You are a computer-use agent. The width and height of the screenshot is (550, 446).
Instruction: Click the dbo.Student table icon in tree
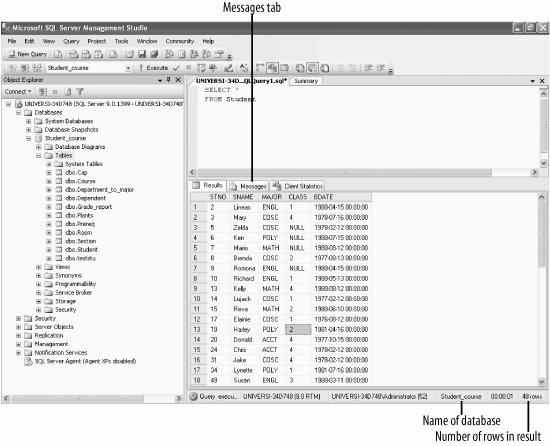click(59, 250)
